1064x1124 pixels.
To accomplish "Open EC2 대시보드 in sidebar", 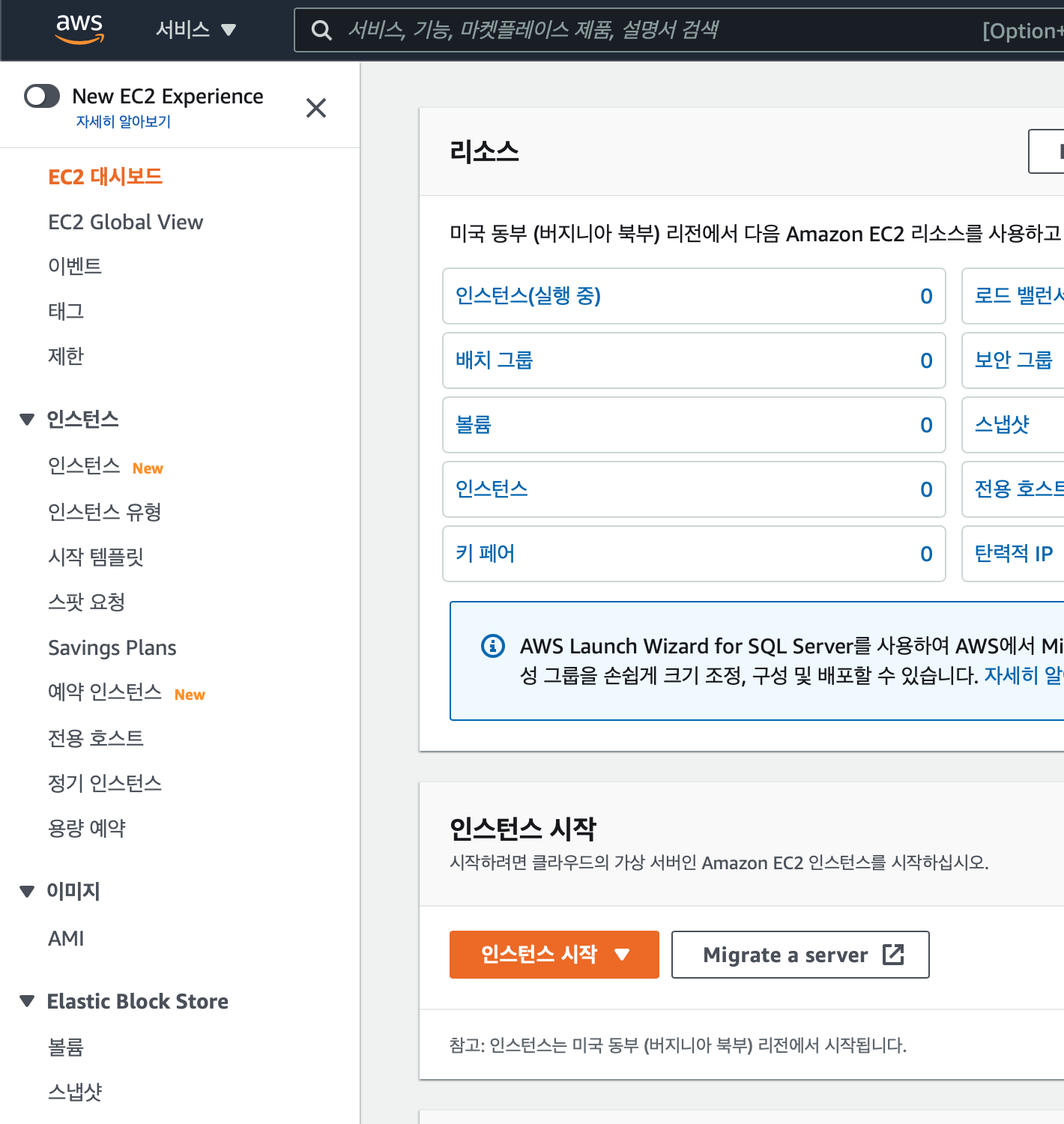I will tap(106, 177).
